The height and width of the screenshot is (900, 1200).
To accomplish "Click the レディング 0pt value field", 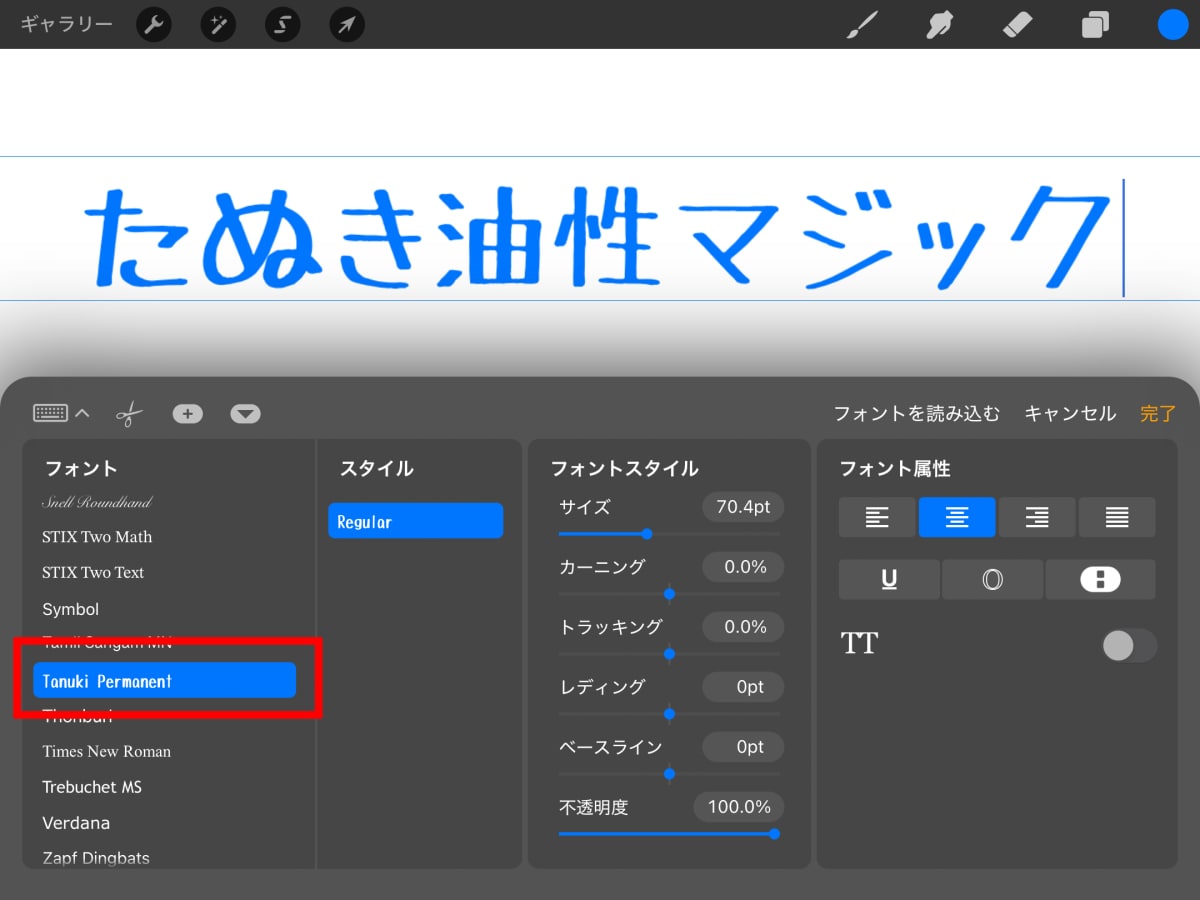I will point(743,687).
